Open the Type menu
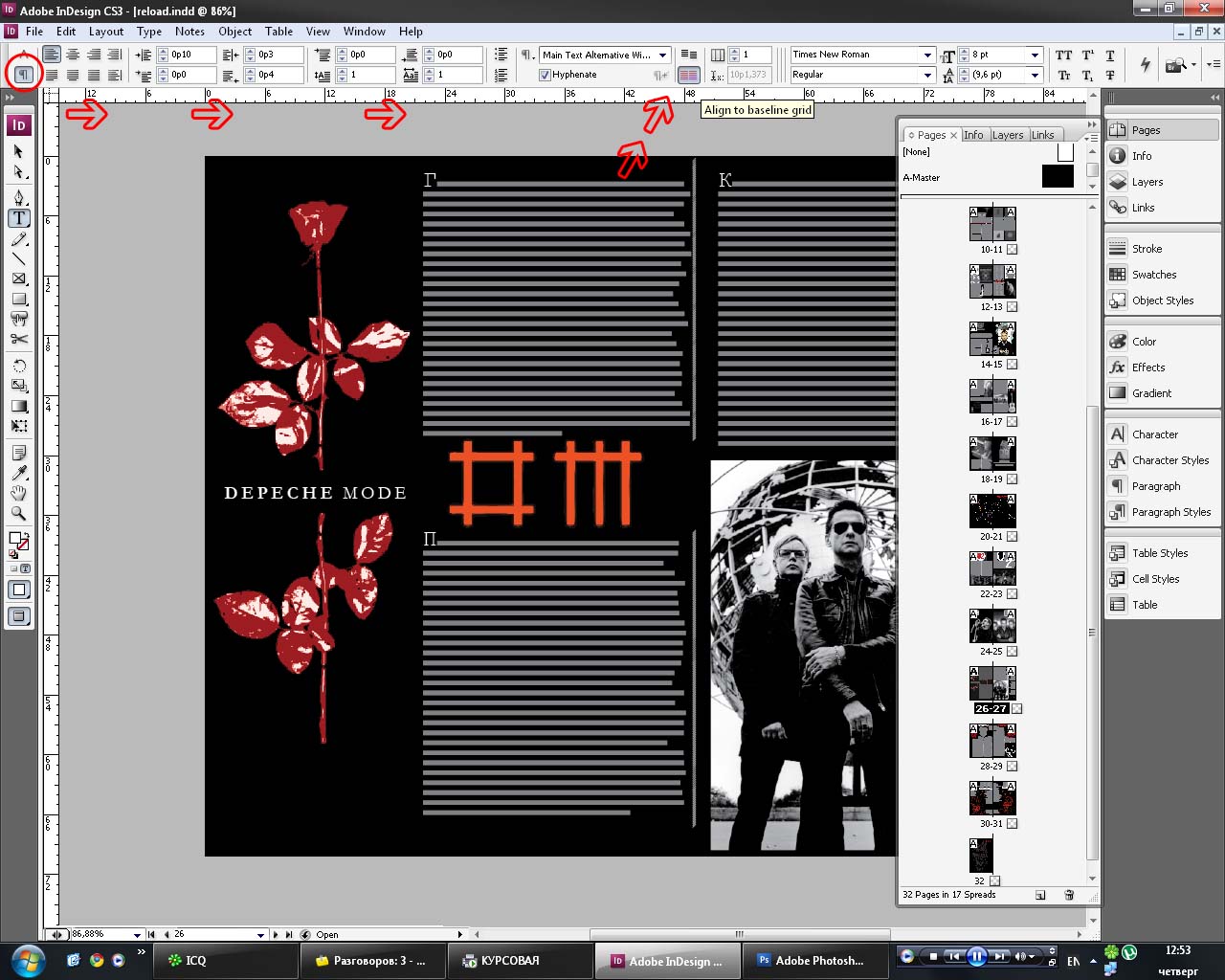1225x980 pixels. pyautogui.click(x=149, y=32)
